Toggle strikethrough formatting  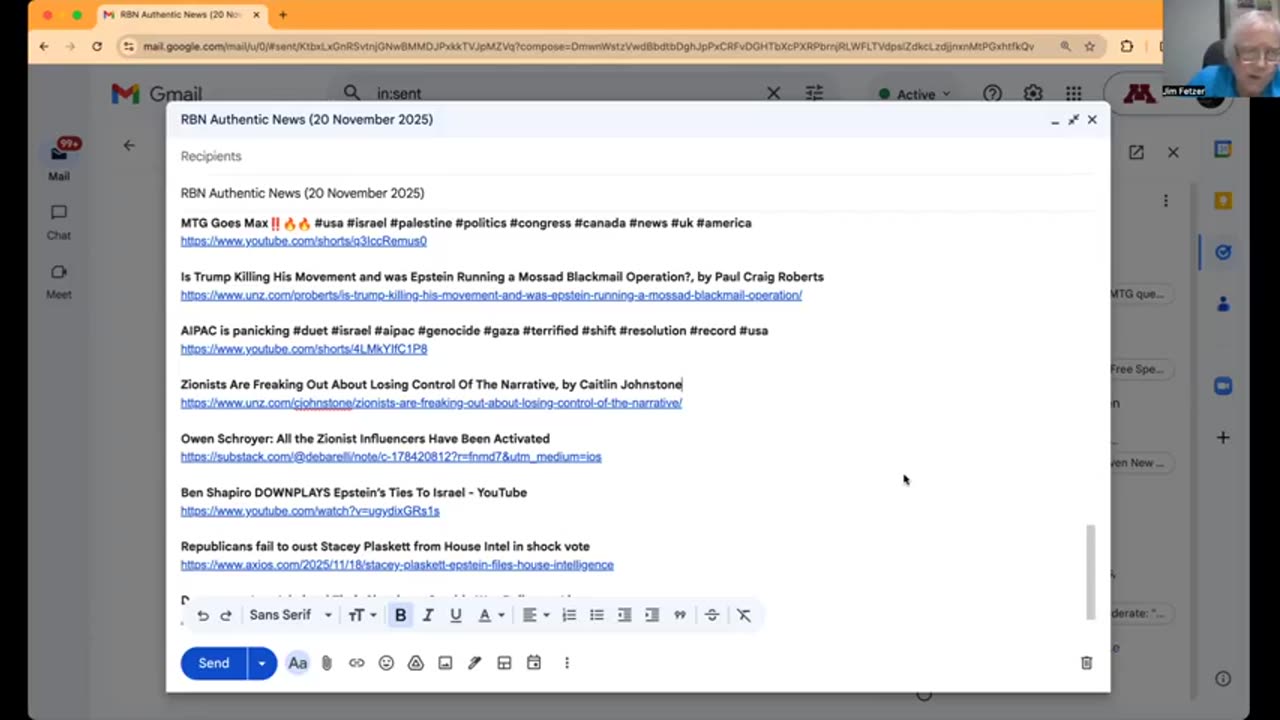712,615
